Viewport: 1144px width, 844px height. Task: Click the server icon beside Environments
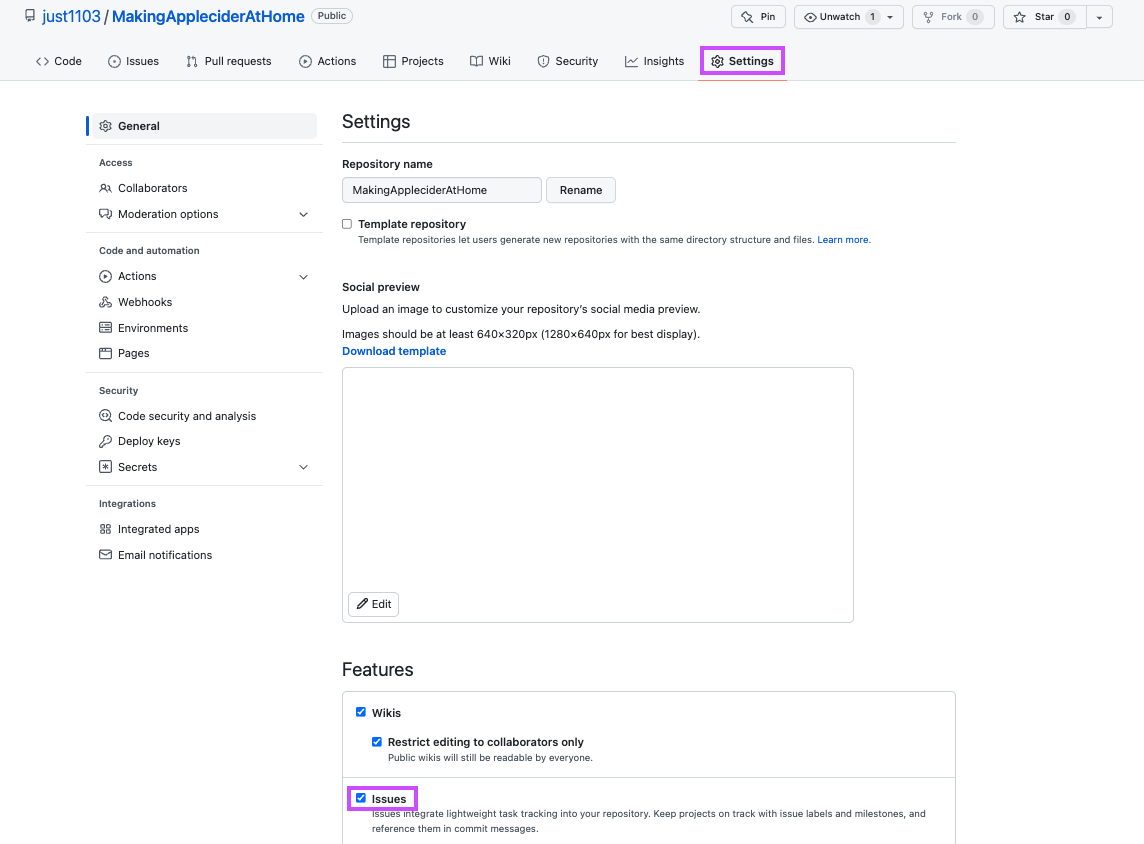click(106, 328)
